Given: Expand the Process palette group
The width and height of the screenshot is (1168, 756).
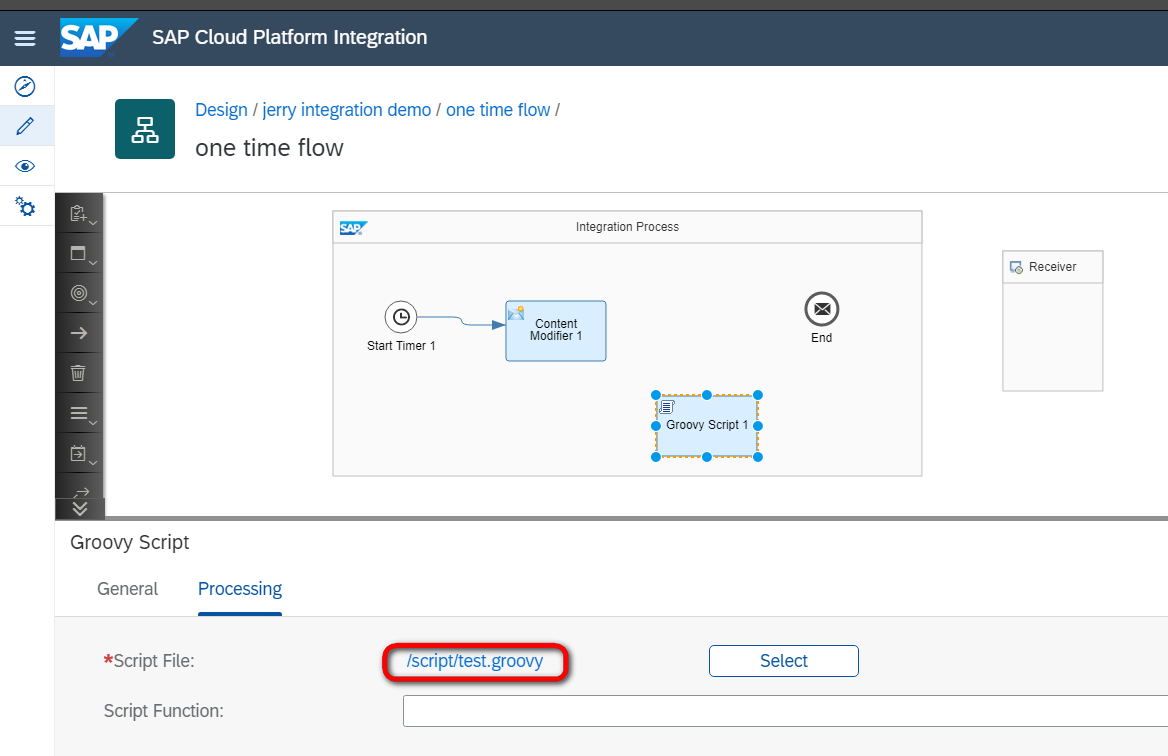Looking at the screenshot, I should pos(79,253).
